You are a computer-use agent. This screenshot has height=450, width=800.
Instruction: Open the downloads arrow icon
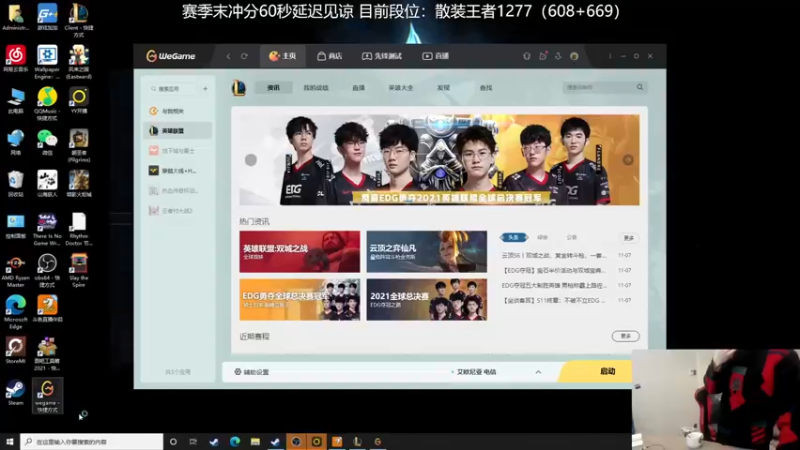(558, 56)
